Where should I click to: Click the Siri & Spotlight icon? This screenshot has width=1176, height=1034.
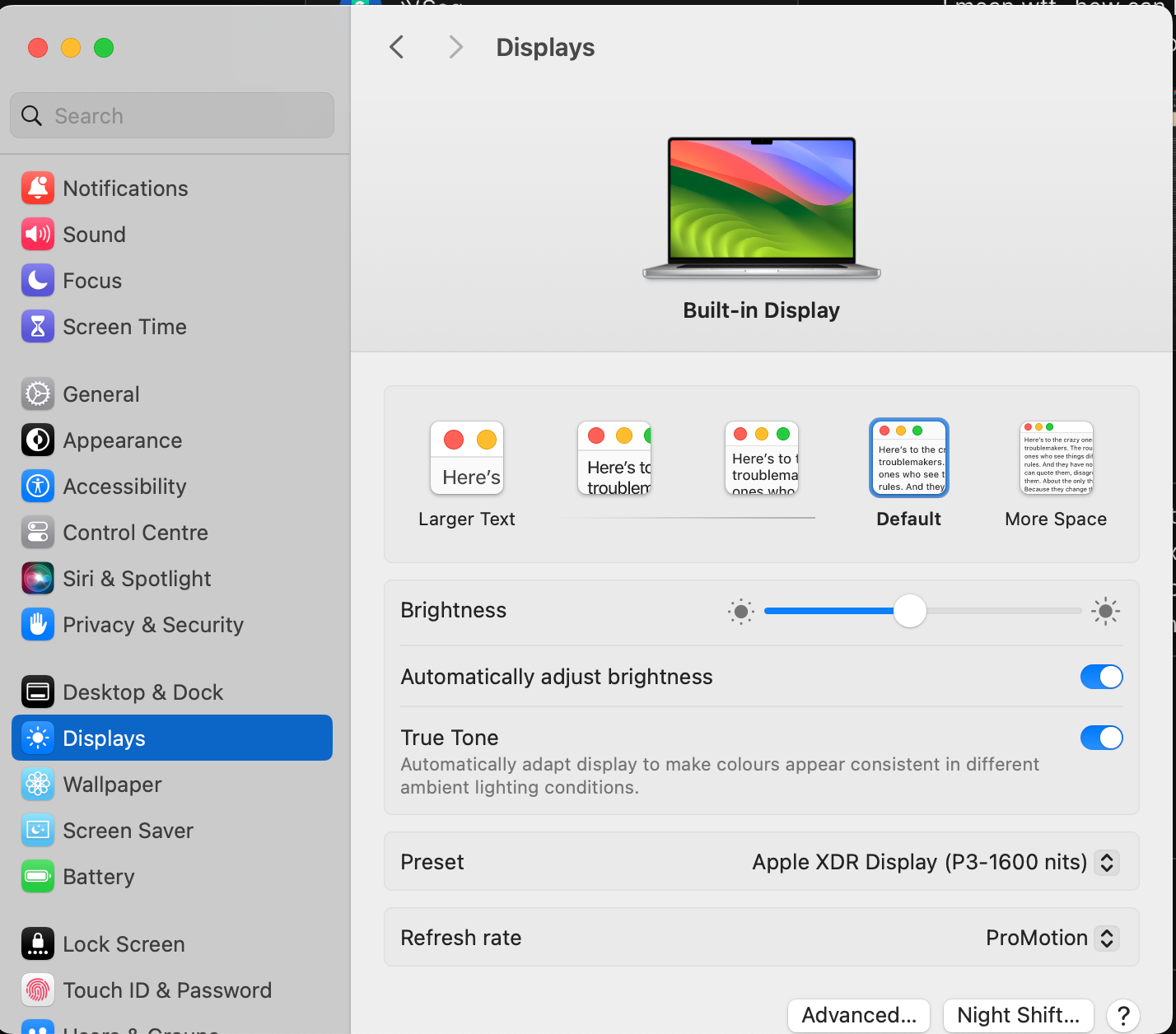click(x=38, y=579)
